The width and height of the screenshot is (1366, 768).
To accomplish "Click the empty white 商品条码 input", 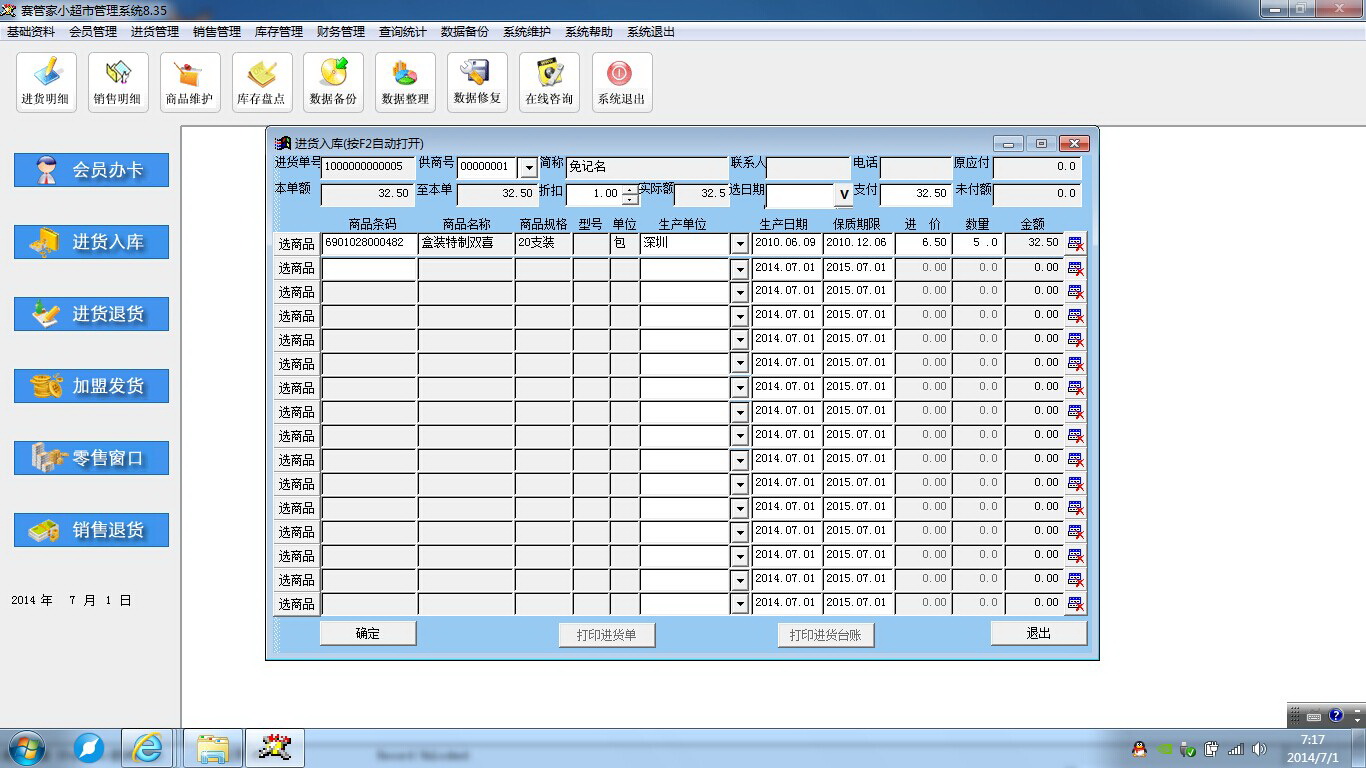I will click(369, 268).
